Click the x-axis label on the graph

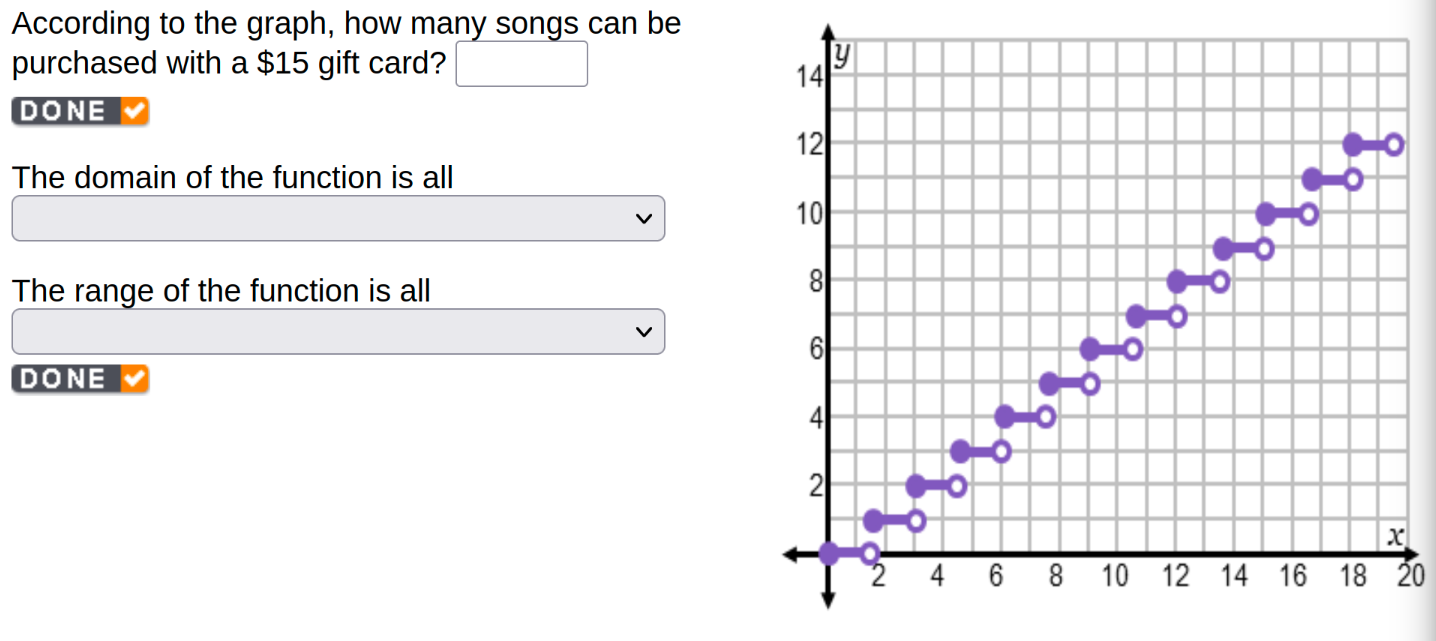pos(1394,538)
